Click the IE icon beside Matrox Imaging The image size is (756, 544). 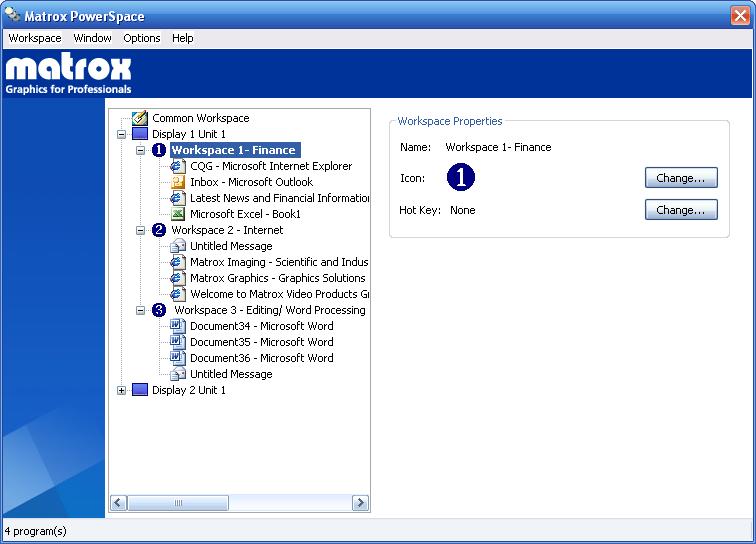(177, 262)
